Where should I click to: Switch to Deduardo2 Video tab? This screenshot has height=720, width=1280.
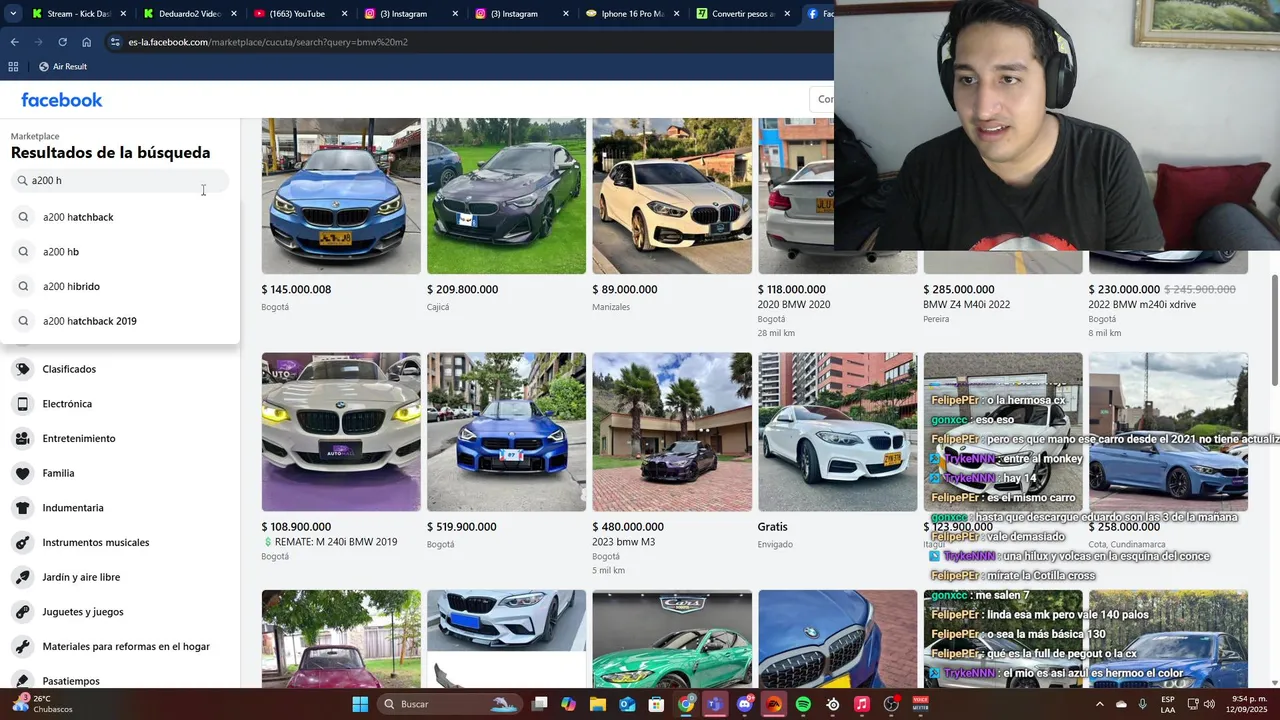[x=190, y=14]
